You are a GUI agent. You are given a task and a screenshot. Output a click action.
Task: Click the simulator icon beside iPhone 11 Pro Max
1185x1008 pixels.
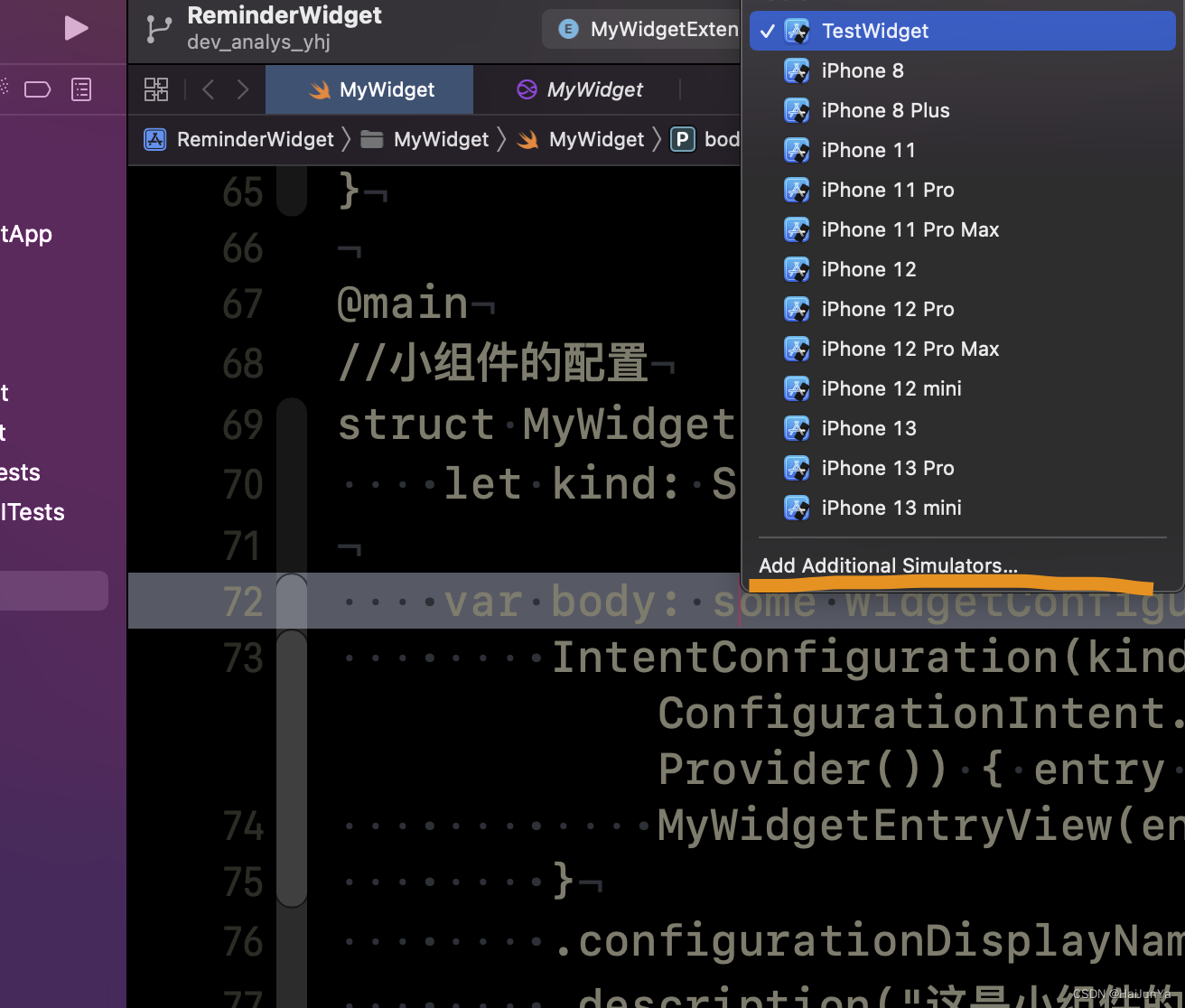(797, 229)
